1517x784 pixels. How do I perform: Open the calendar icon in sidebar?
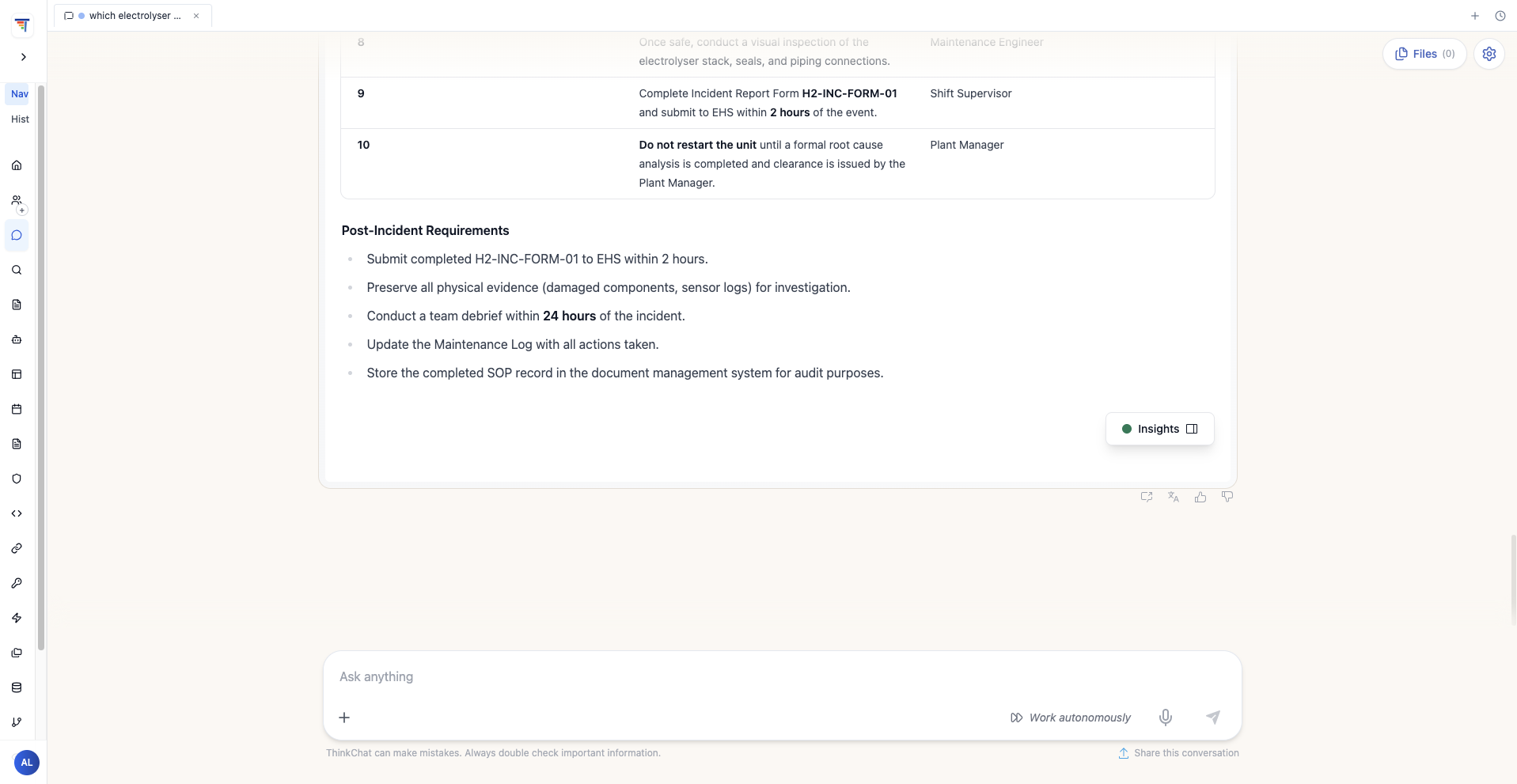(x=17, y=409)
